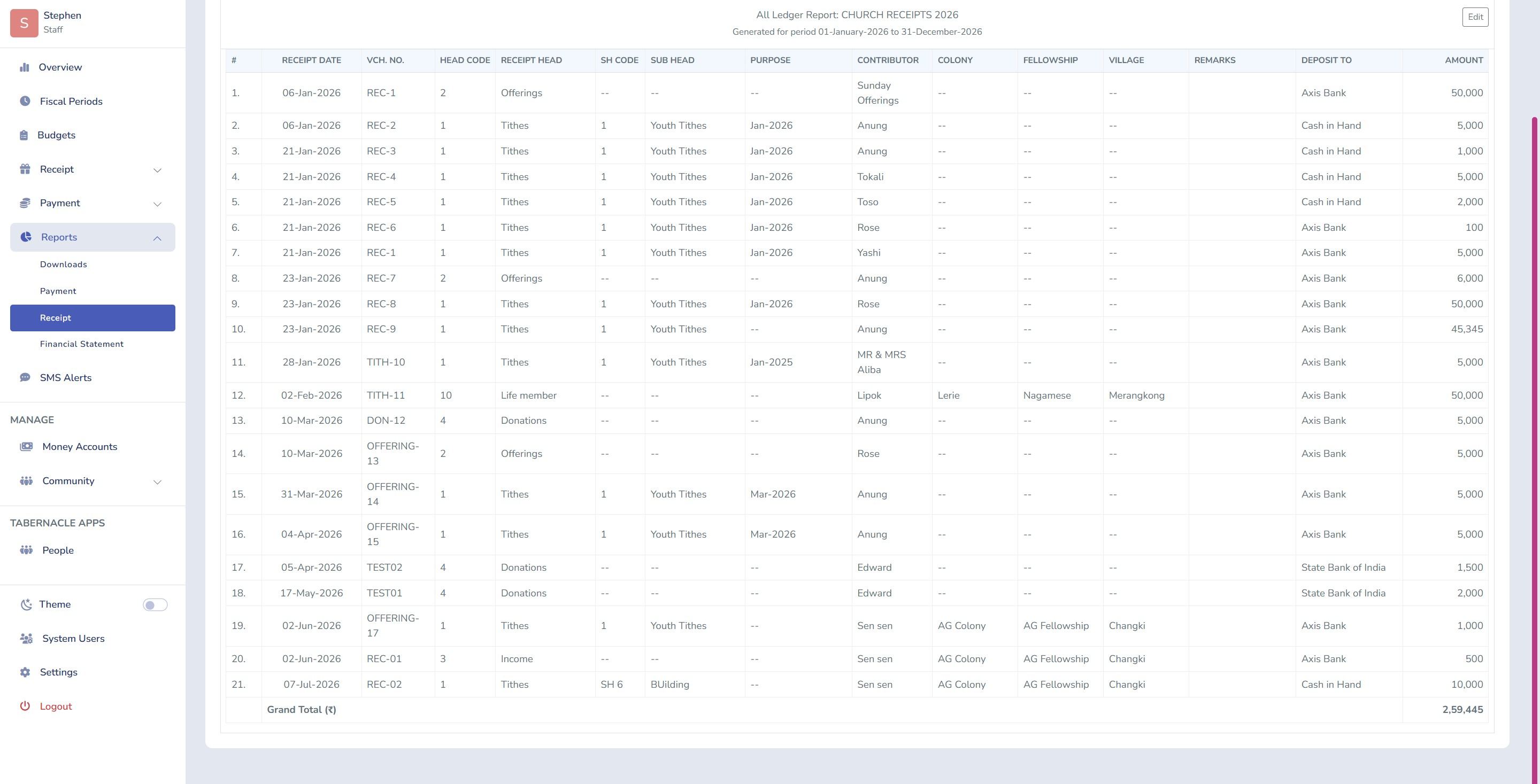The image size is (1540, 784).
Task: Click the Logout power icon
Action: pyautogui.click(x=25, y=707)
